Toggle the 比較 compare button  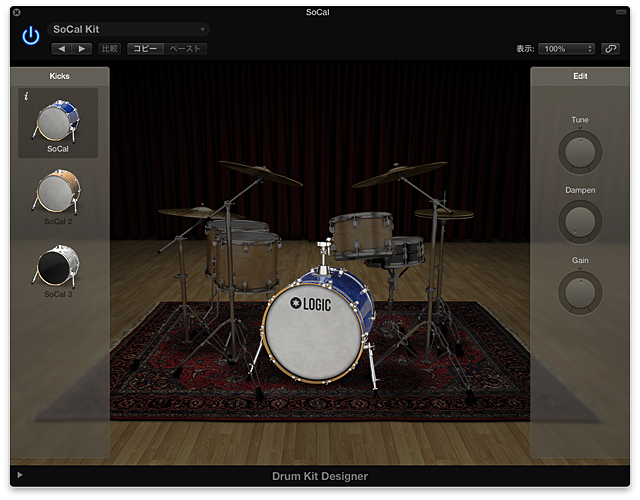(109, 48)
